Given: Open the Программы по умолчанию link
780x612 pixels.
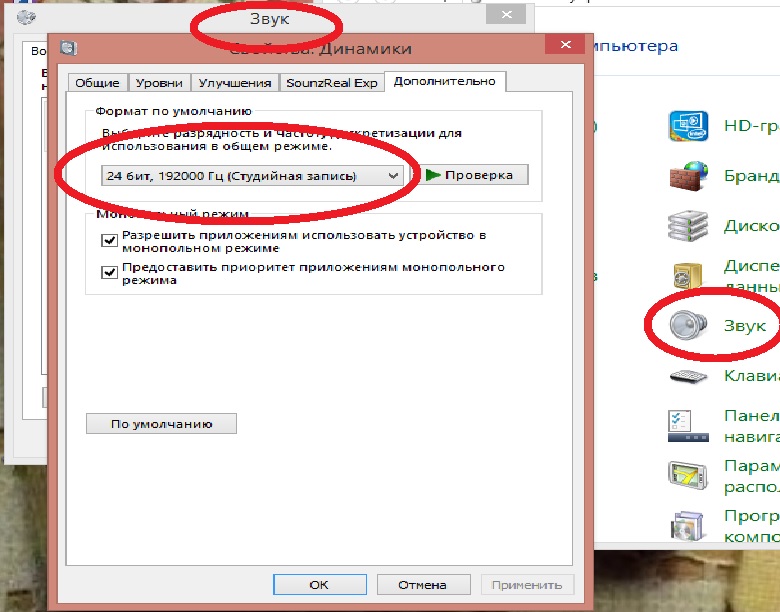Looking at the screenshot, I should (x=752, y=526).
